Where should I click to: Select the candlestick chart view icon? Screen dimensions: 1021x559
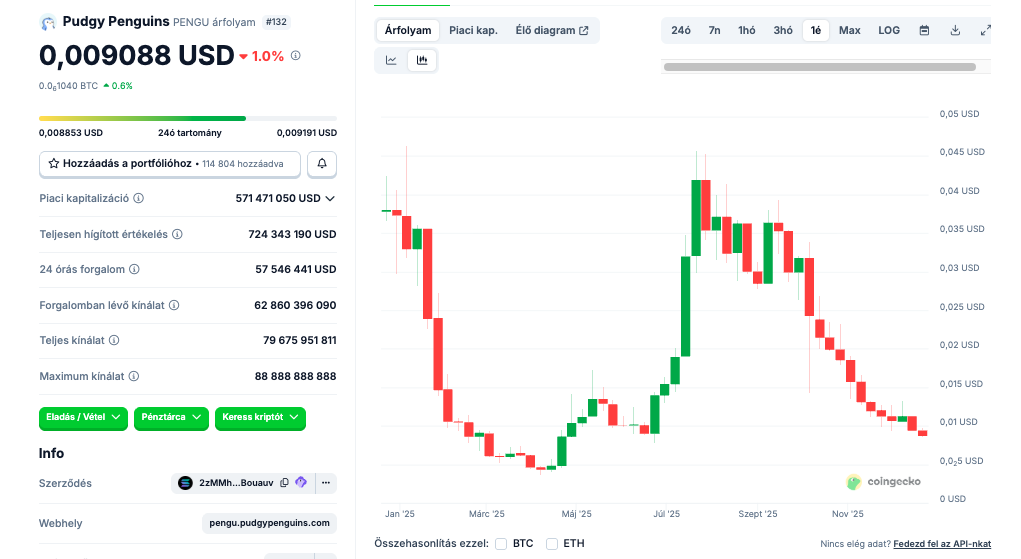(x=422, y=60)
